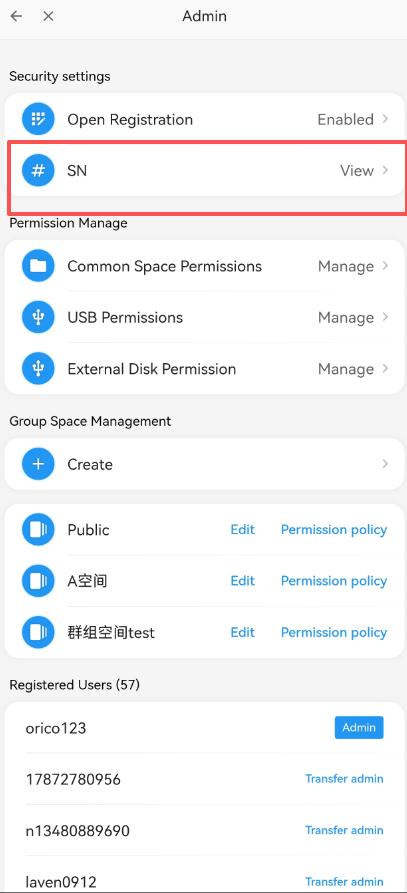This screenshot has width=407, height=893.
Task: Tap the A空间 group space icon
Action: [38, 581]
